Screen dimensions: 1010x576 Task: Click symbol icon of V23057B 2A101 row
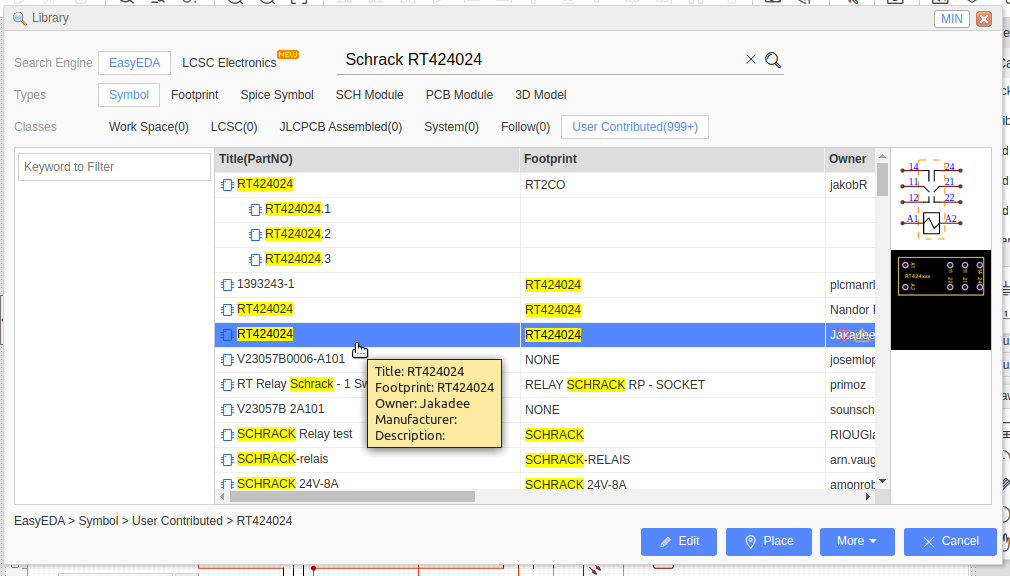pyautogui.click(x=227, y=410)
